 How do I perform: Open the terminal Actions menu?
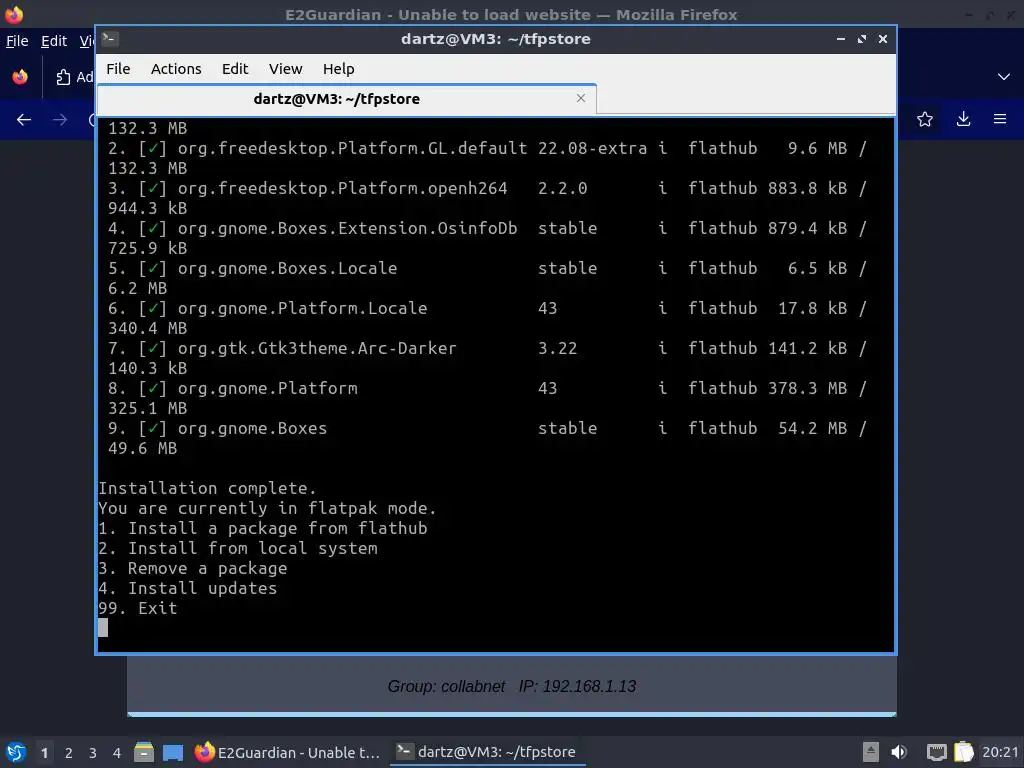[x=176, y=69]
